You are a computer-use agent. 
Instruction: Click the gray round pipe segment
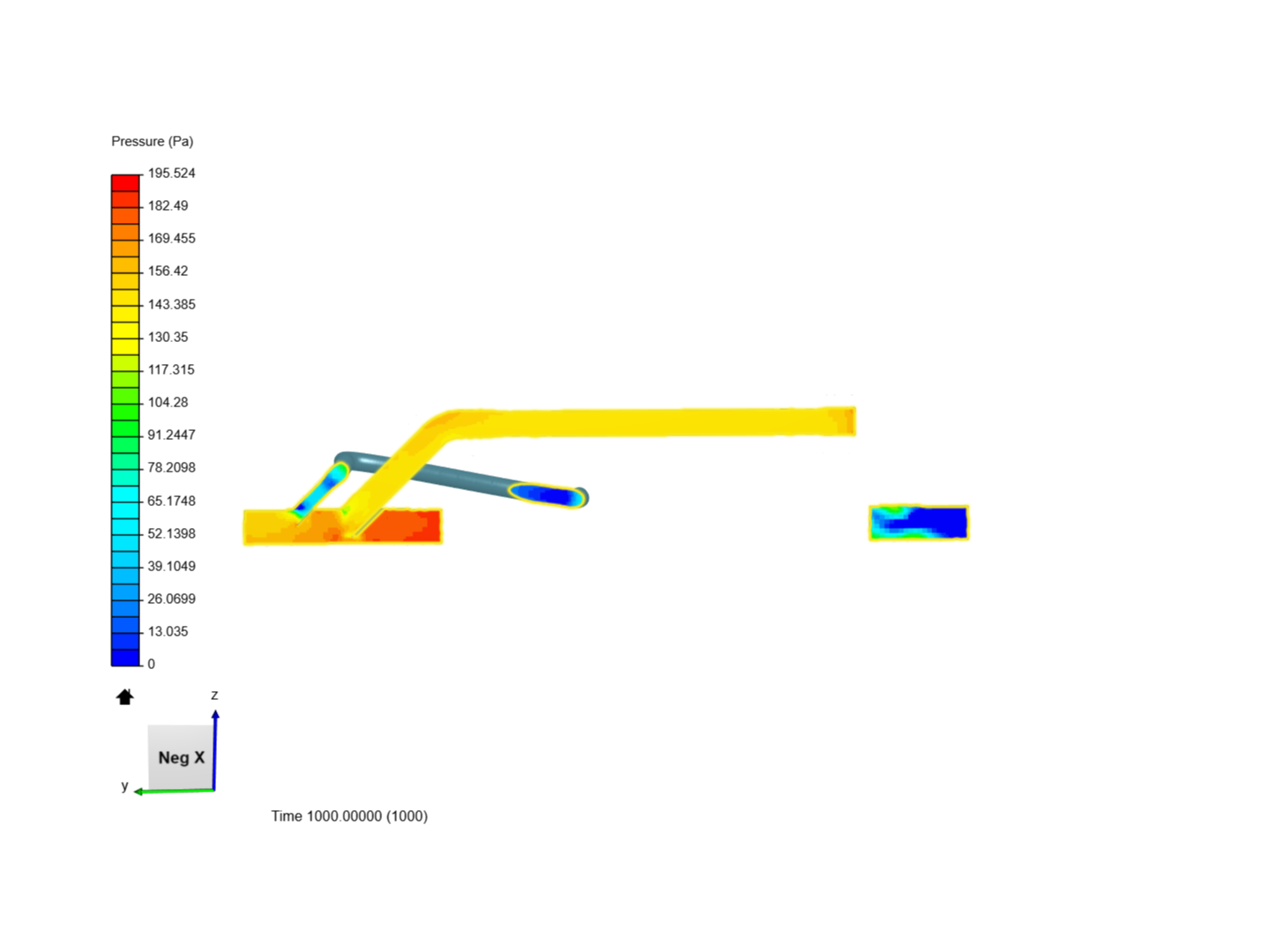[459, 477]
